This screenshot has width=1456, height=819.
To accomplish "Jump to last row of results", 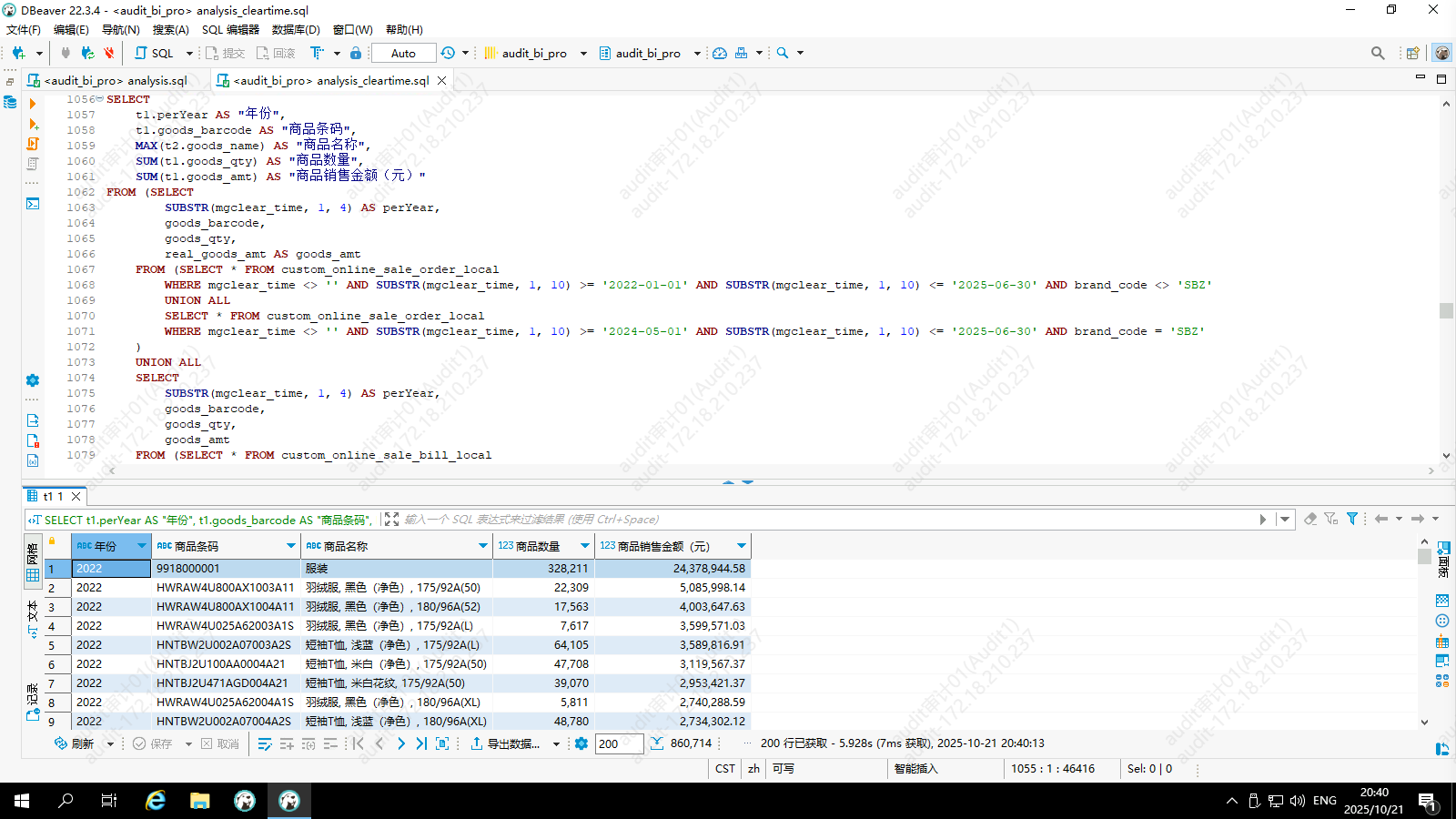I will tap(421, 743).
